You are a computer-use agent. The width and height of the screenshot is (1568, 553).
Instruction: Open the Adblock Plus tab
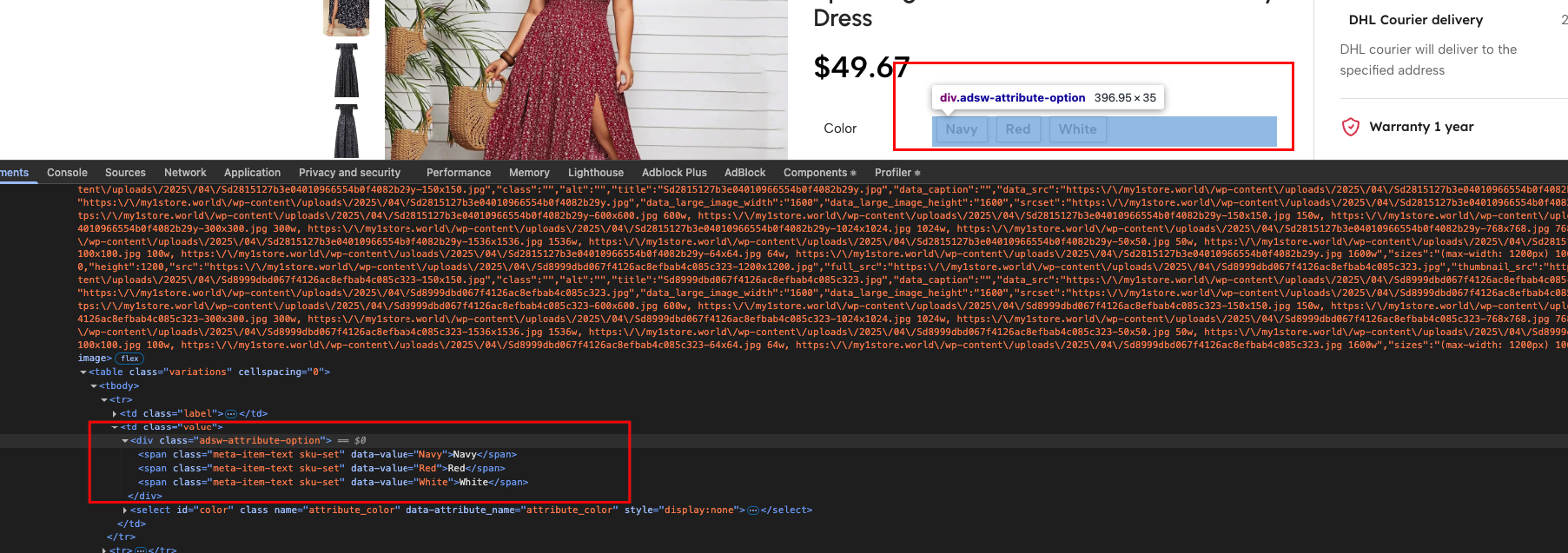coord(674,173)
